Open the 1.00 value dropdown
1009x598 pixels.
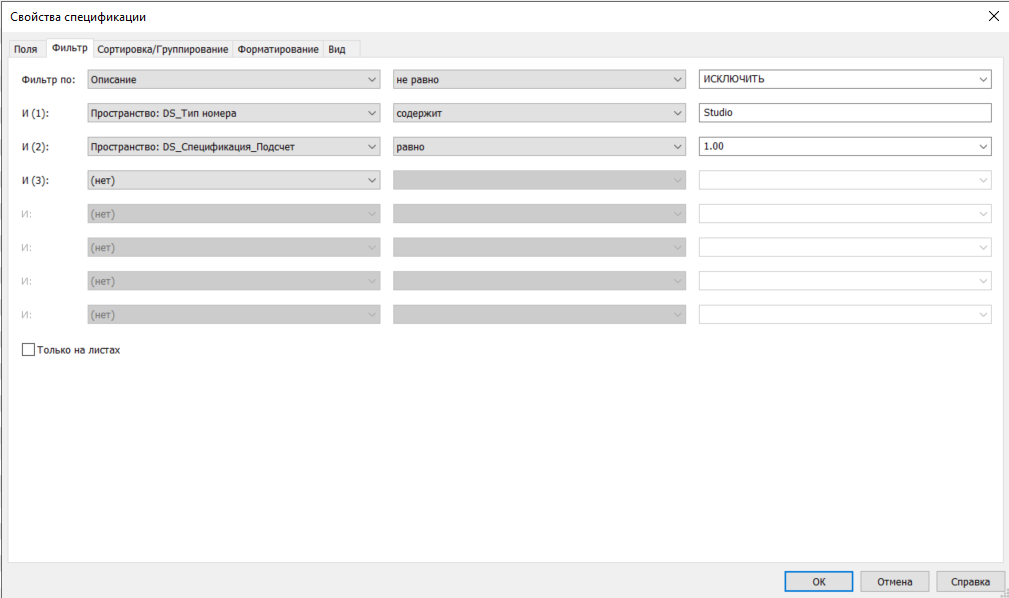pos(844,147)
